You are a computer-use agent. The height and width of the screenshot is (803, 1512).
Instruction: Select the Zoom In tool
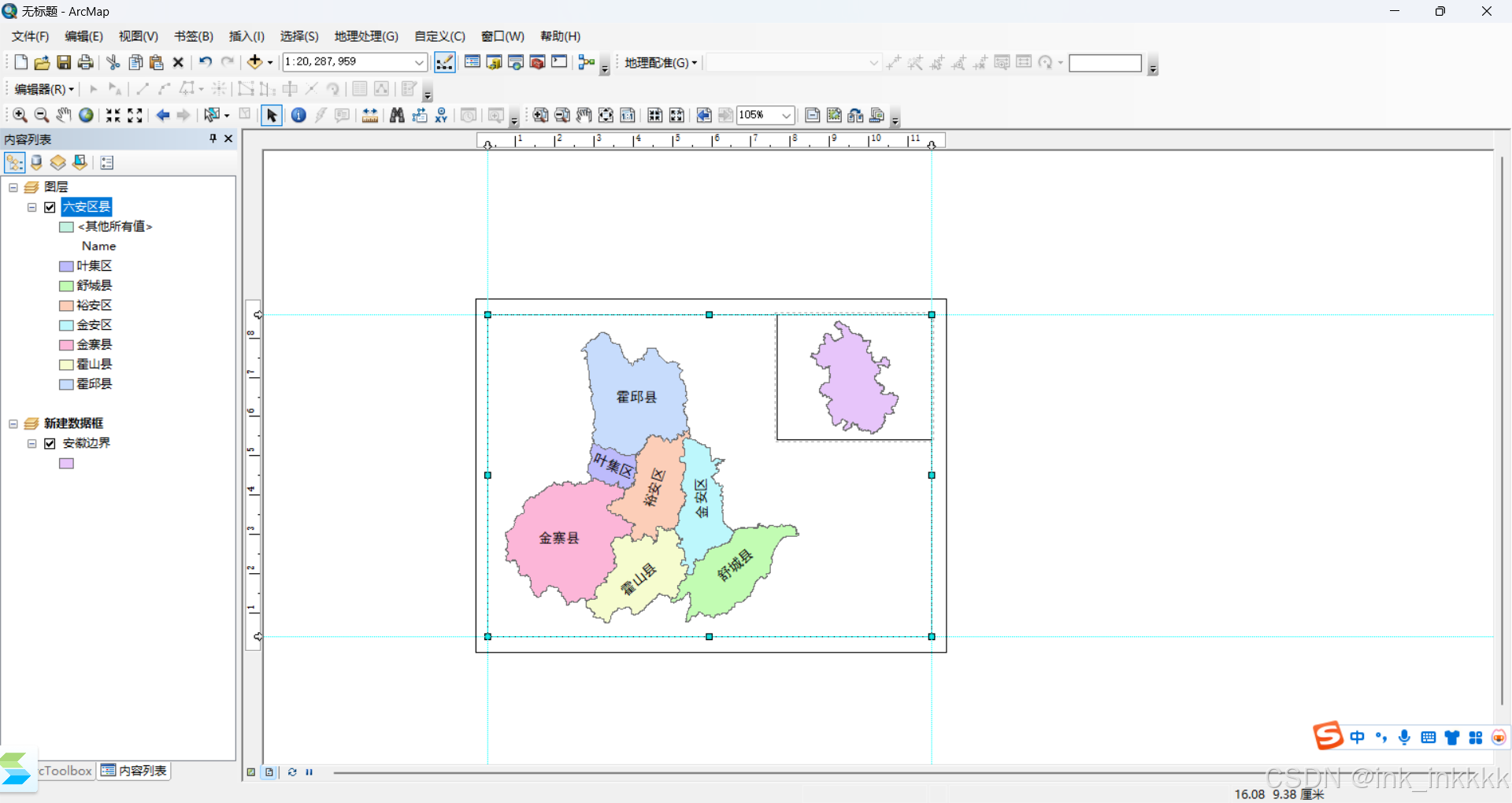(x=20, y=116)
